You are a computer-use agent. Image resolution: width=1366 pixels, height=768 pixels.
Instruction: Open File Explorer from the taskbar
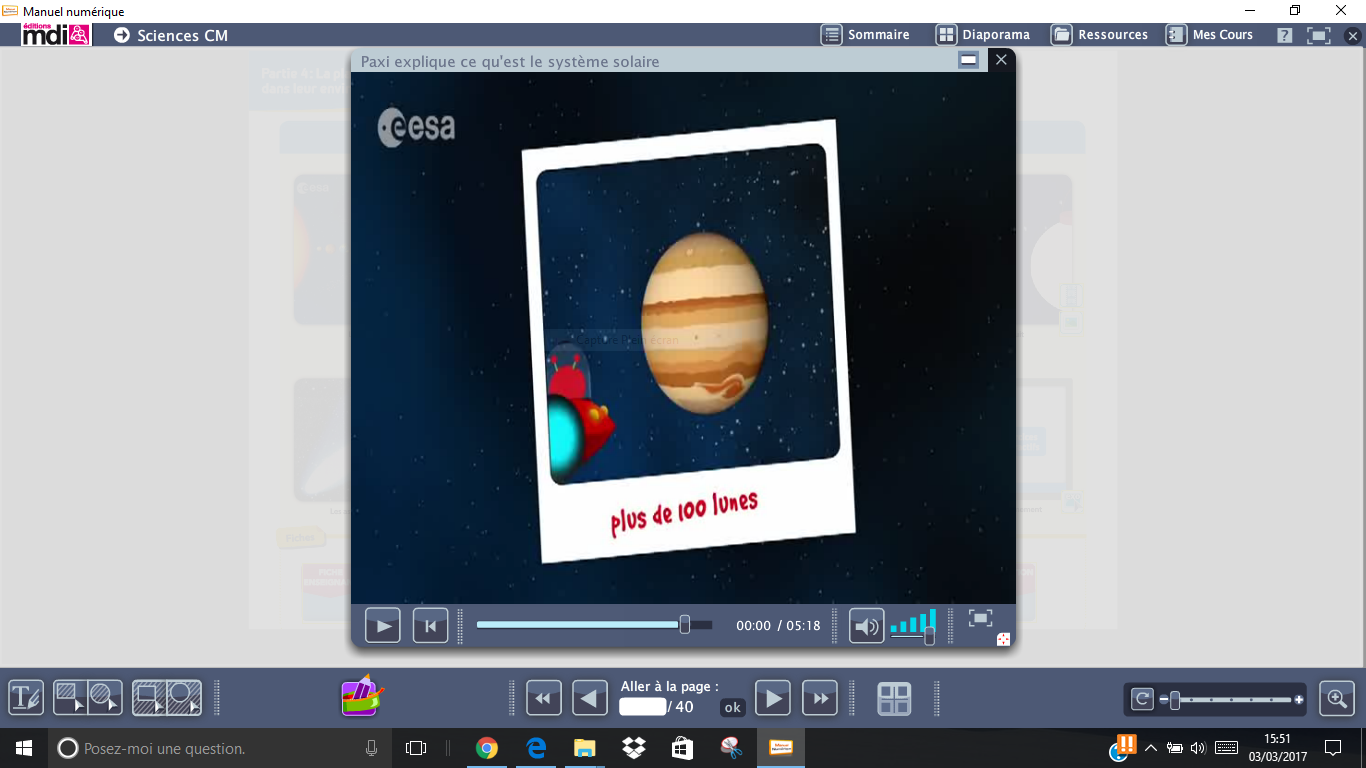[x=585, y=748]
